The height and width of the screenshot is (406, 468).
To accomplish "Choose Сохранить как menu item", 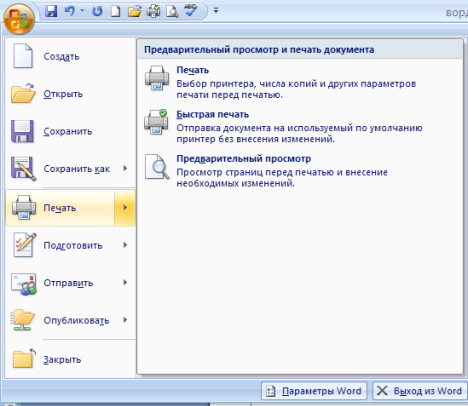I will click(x=60, y=169).
